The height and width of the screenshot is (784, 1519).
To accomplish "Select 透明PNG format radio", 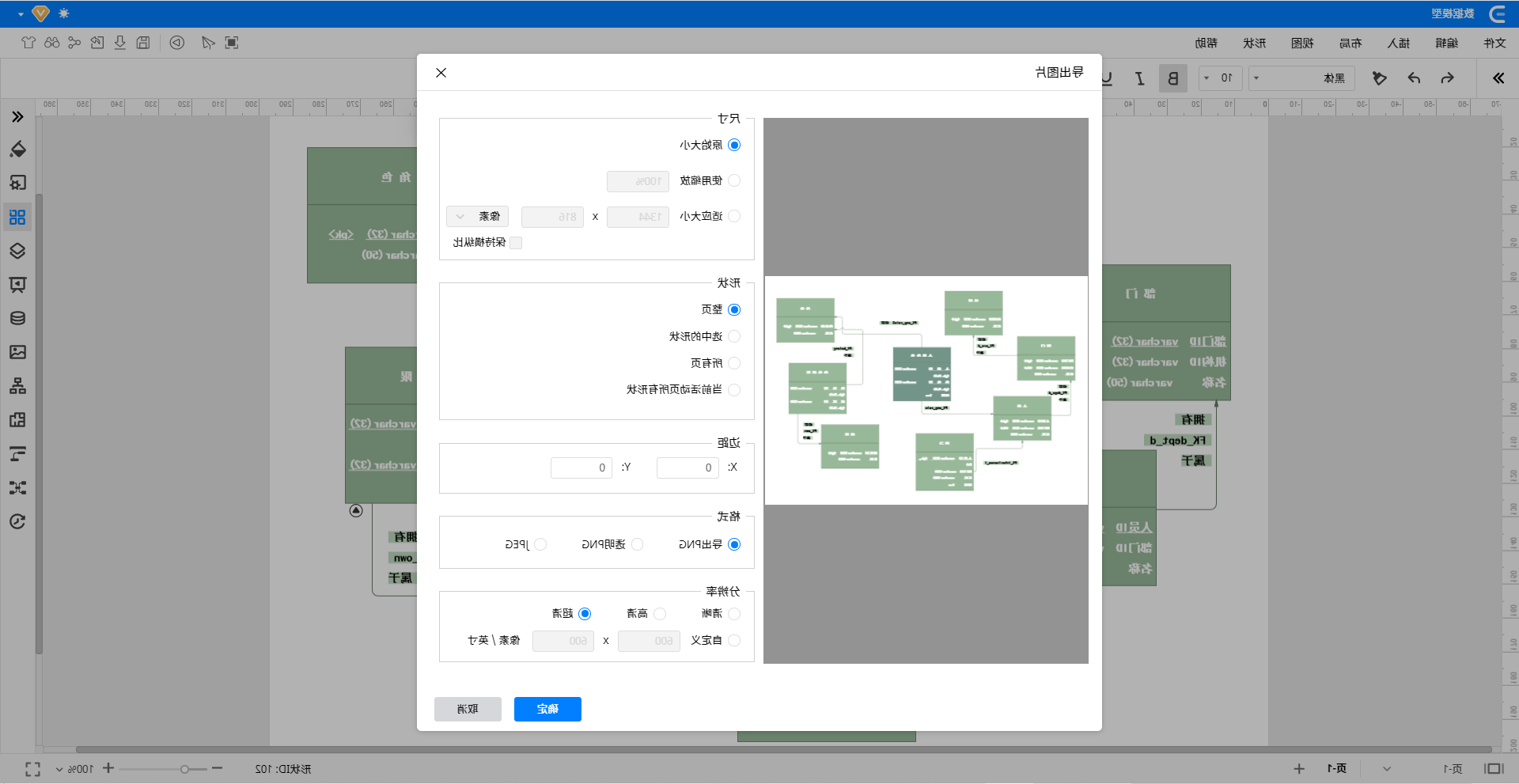I will 638,544.
